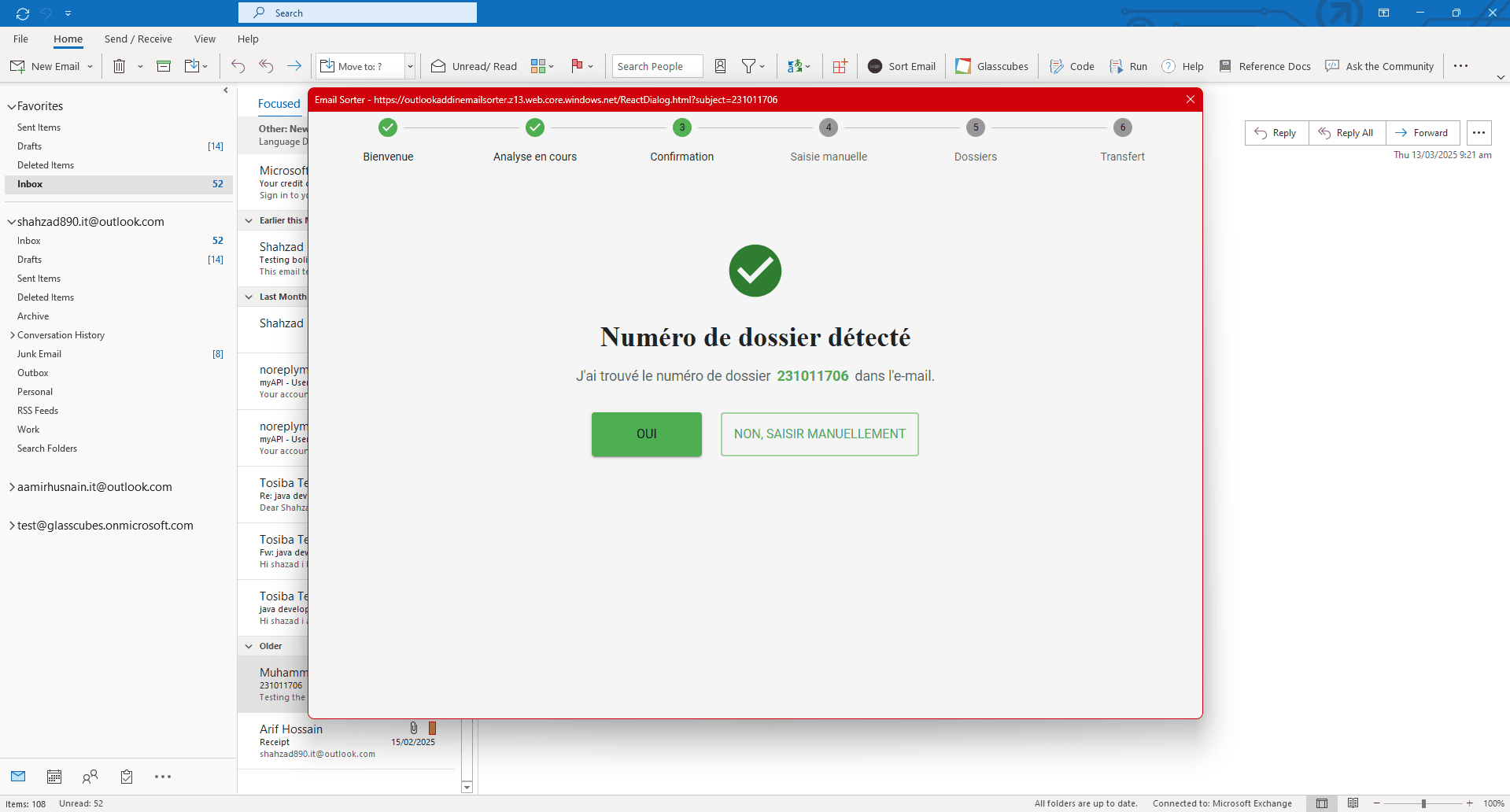The height and width of the screenshot is (812, 1510).
Task: Click the Search People field
Action: pos(658,66)
